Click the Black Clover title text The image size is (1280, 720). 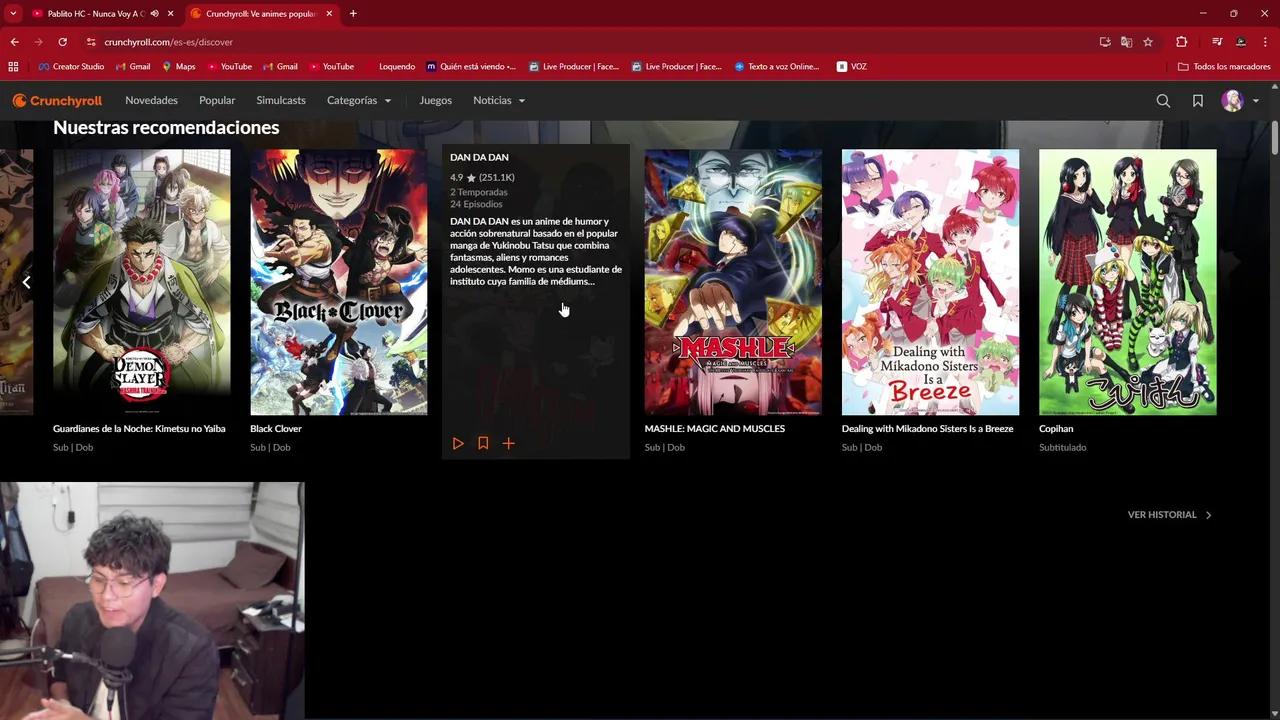click(x=276, y=428)
